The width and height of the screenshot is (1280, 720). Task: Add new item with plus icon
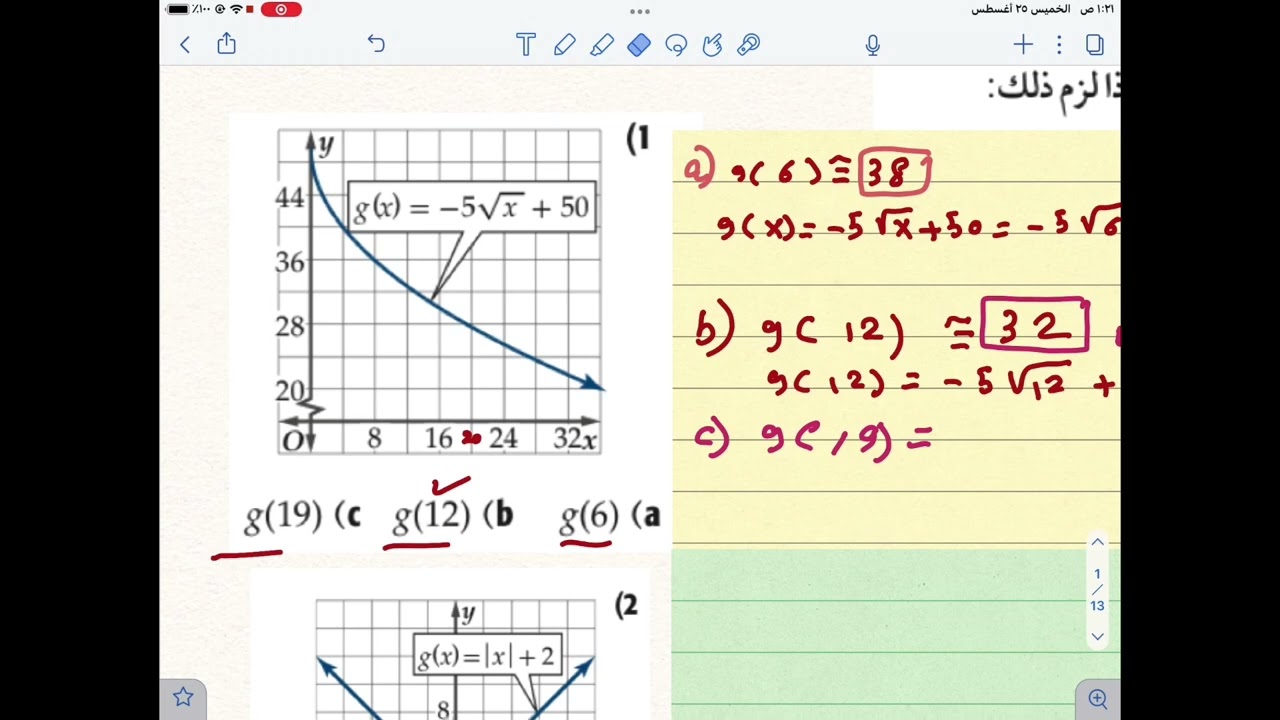click(x=1023, y=44)
